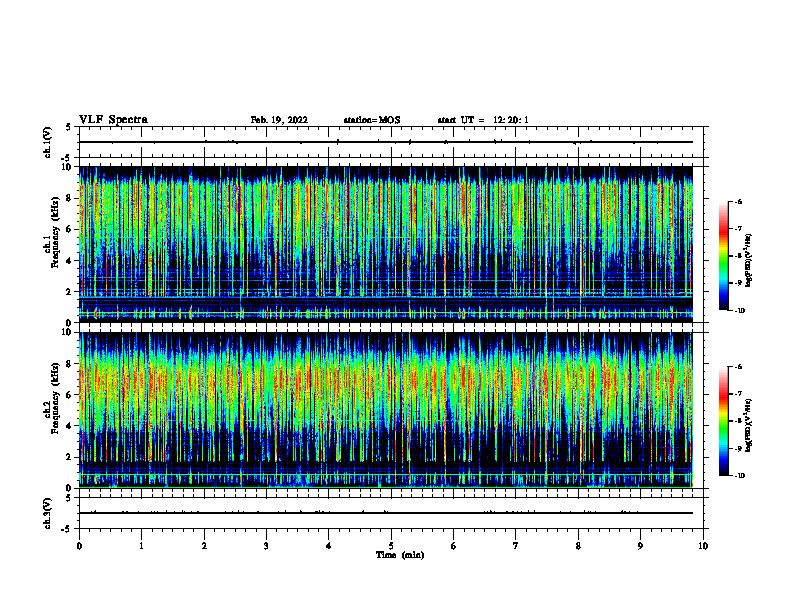Click the ch.1 spectrogram color bar
The width and height of the screenshot is (792, 612).
[x=723, y=256]
